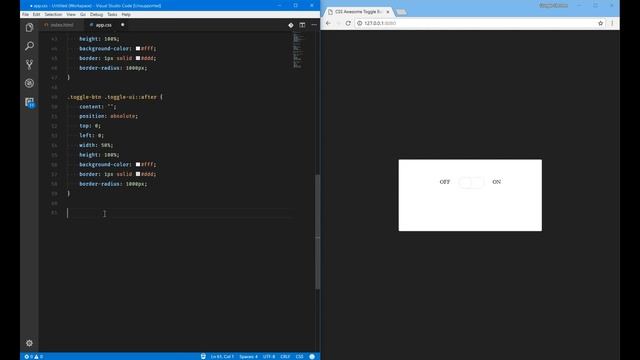
Task: Bookmark the page with the star icon
Action: point(600,23)
